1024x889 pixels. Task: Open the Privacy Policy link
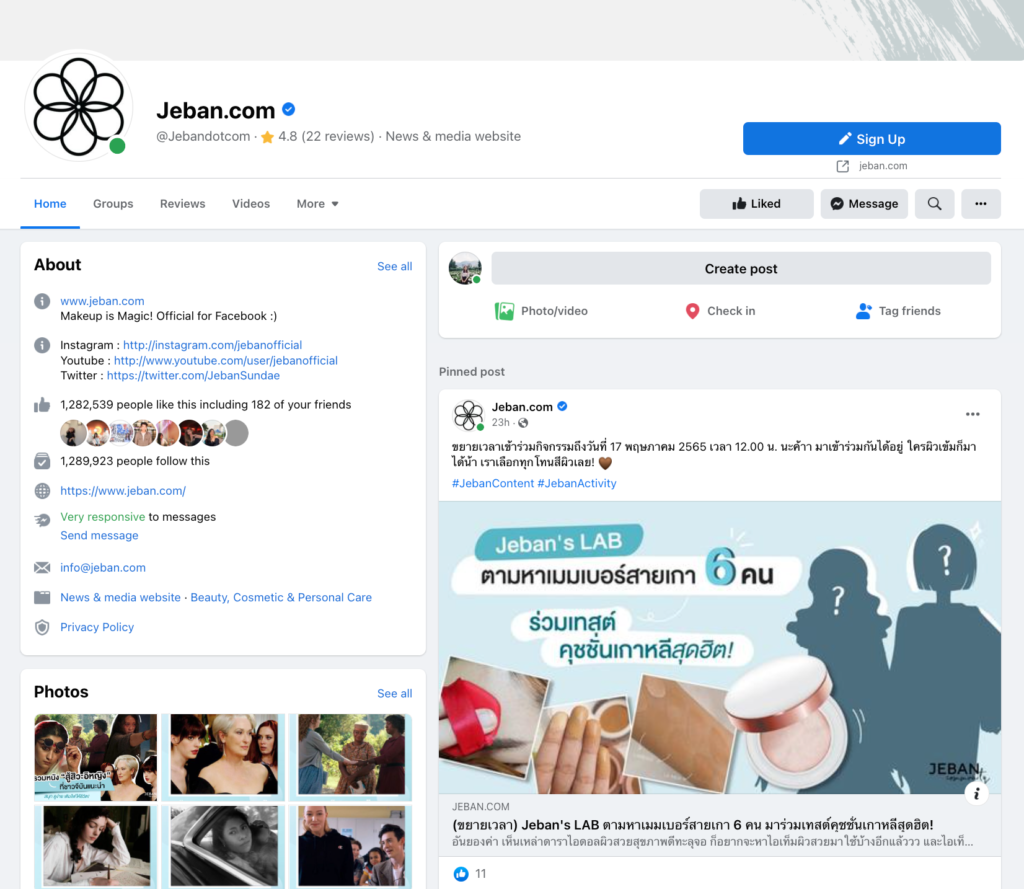click(97, 627)
